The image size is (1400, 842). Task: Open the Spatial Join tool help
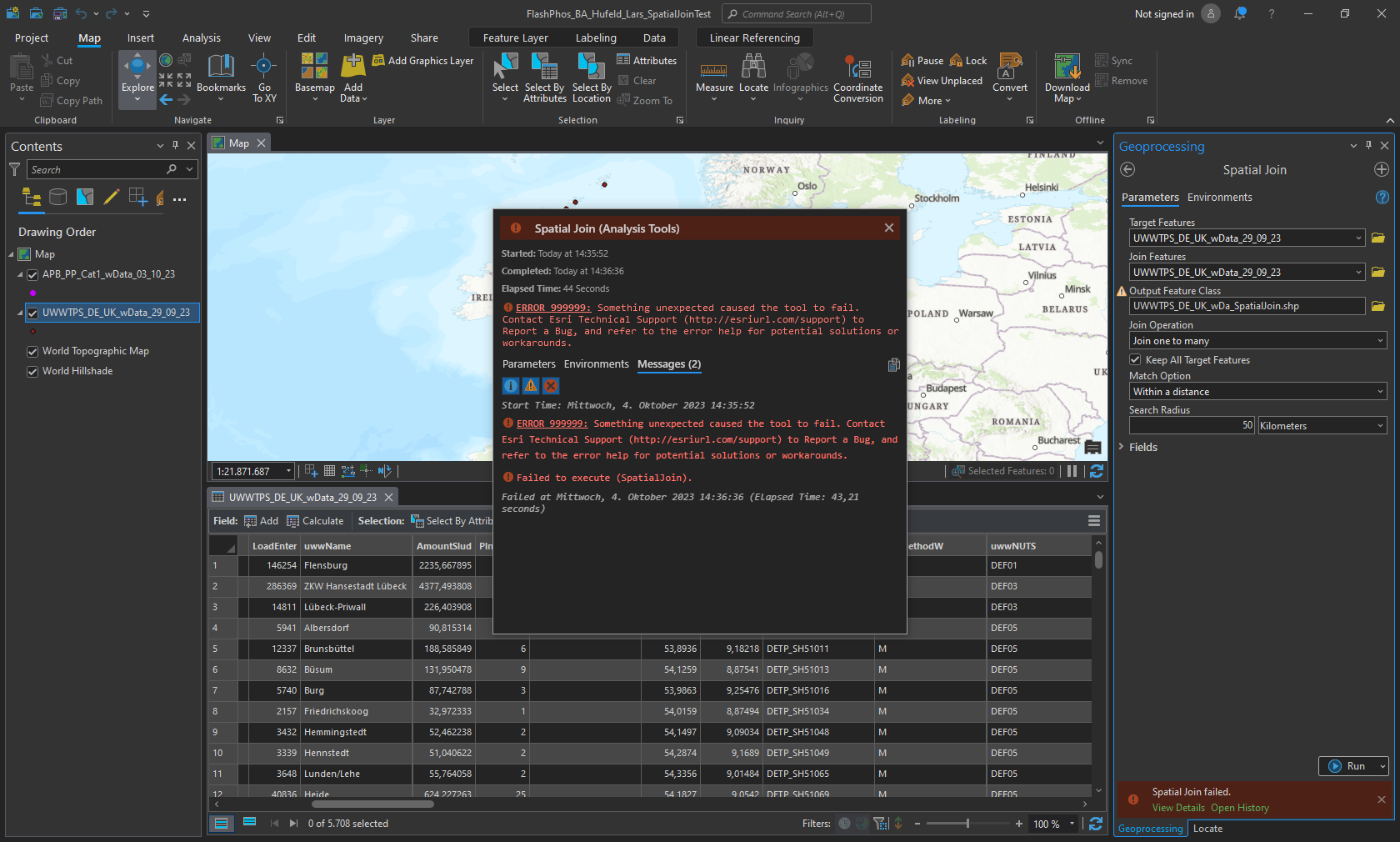click(x=1382, y=198)
